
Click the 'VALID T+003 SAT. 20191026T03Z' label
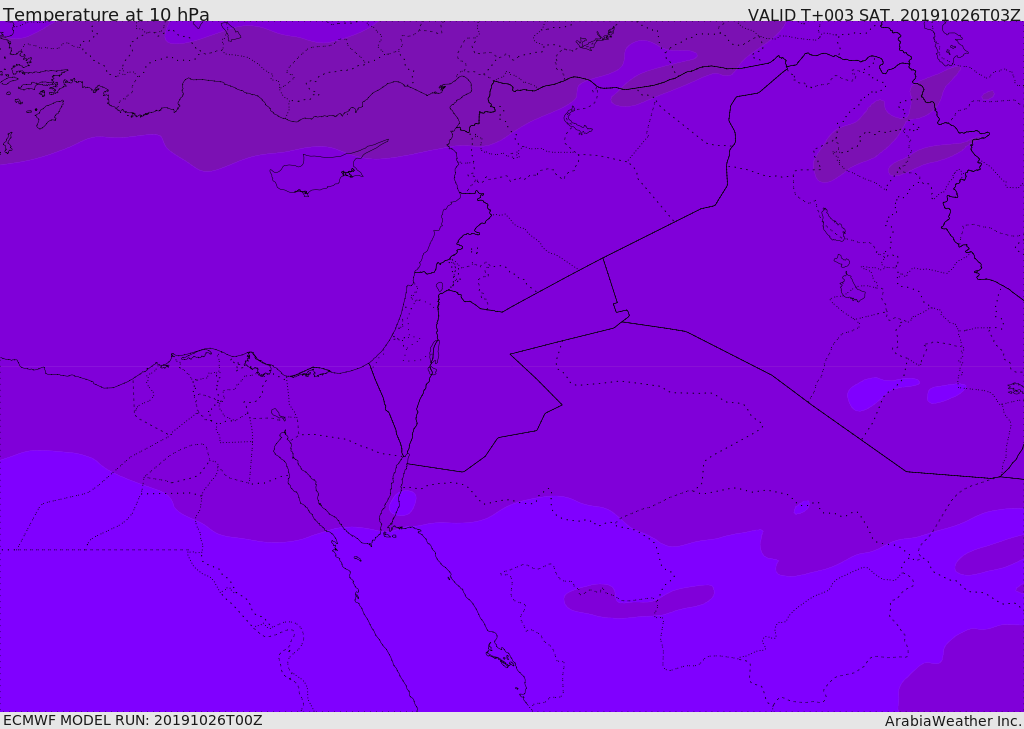(884, 14)
